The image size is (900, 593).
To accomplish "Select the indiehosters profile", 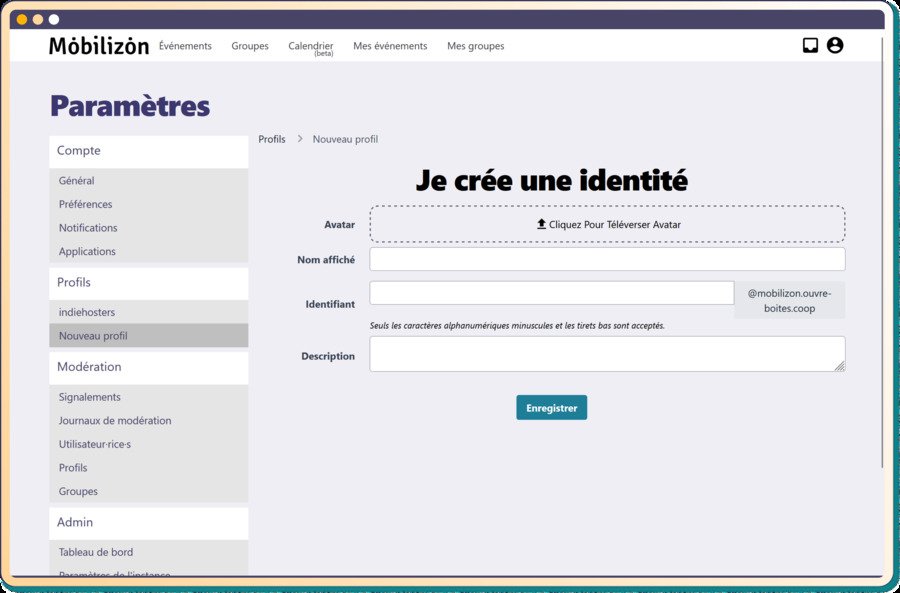I will [x=90, y=311].
